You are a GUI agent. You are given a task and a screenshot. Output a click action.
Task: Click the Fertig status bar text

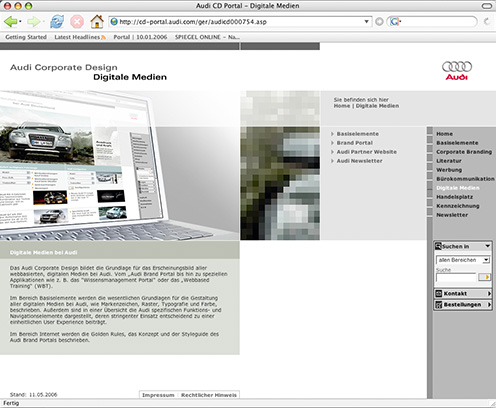tap(11, 403)
